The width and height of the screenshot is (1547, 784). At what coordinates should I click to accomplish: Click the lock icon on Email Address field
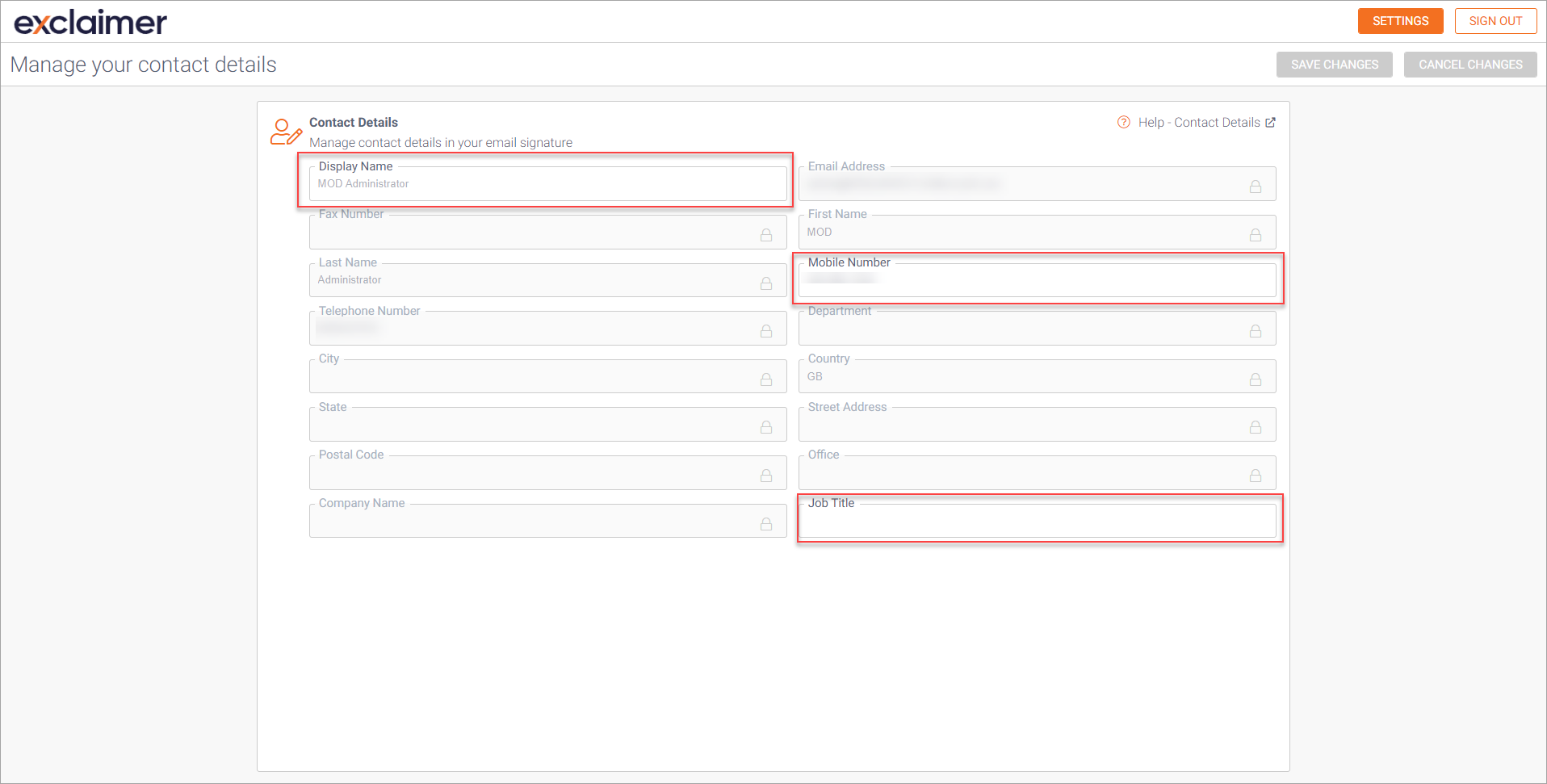click(x=1256, y=187)
